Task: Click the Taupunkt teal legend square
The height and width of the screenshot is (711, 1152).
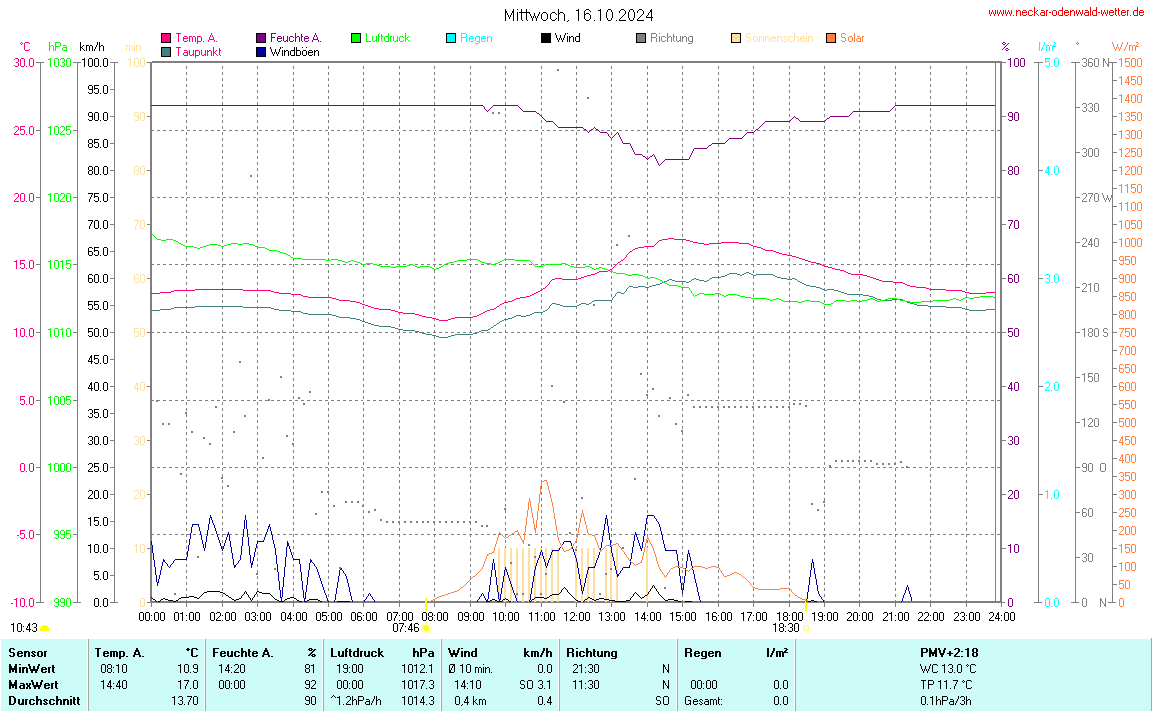Action: (166, 52)
